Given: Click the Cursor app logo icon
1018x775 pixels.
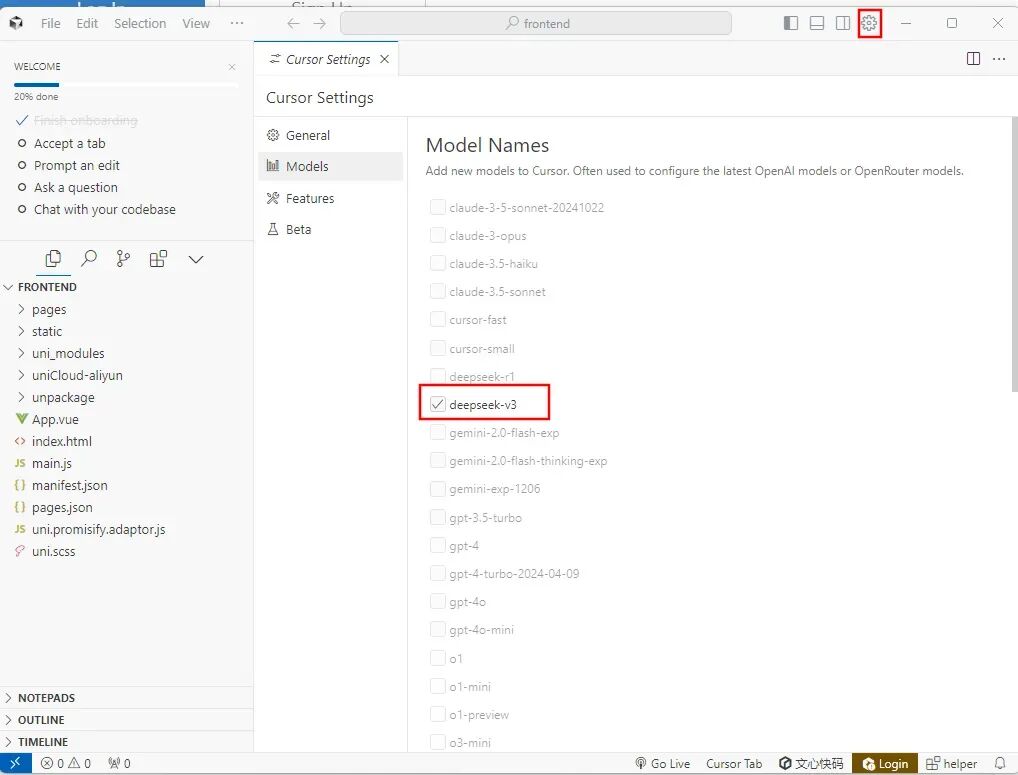Looking at the screenshot, I should 16,23.
